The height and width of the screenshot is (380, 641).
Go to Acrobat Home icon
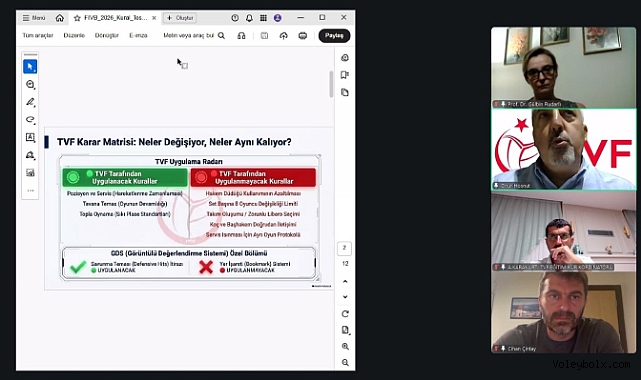60,18
